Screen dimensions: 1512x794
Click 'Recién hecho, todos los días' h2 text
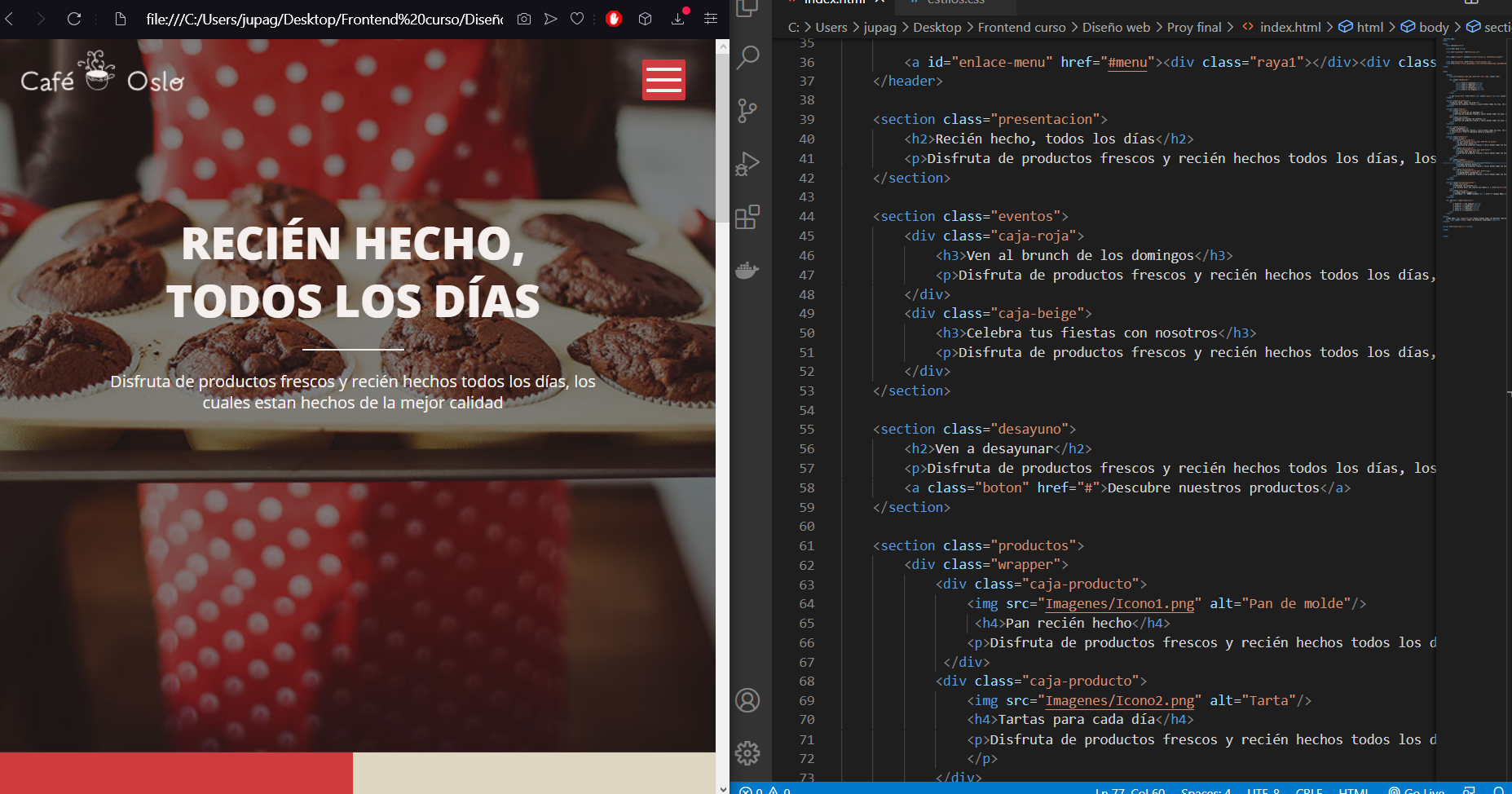pos(1045,139)
